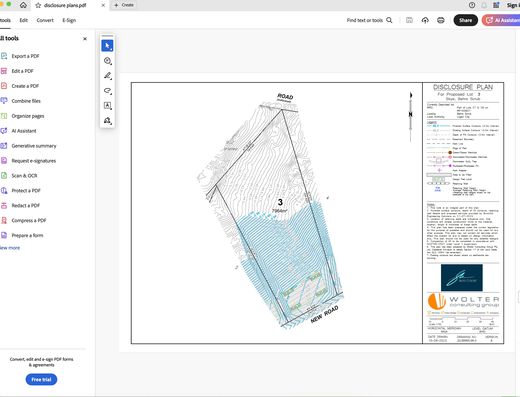
Task: Star the disclosure plans.pdf tab
Action: [38, 5]
